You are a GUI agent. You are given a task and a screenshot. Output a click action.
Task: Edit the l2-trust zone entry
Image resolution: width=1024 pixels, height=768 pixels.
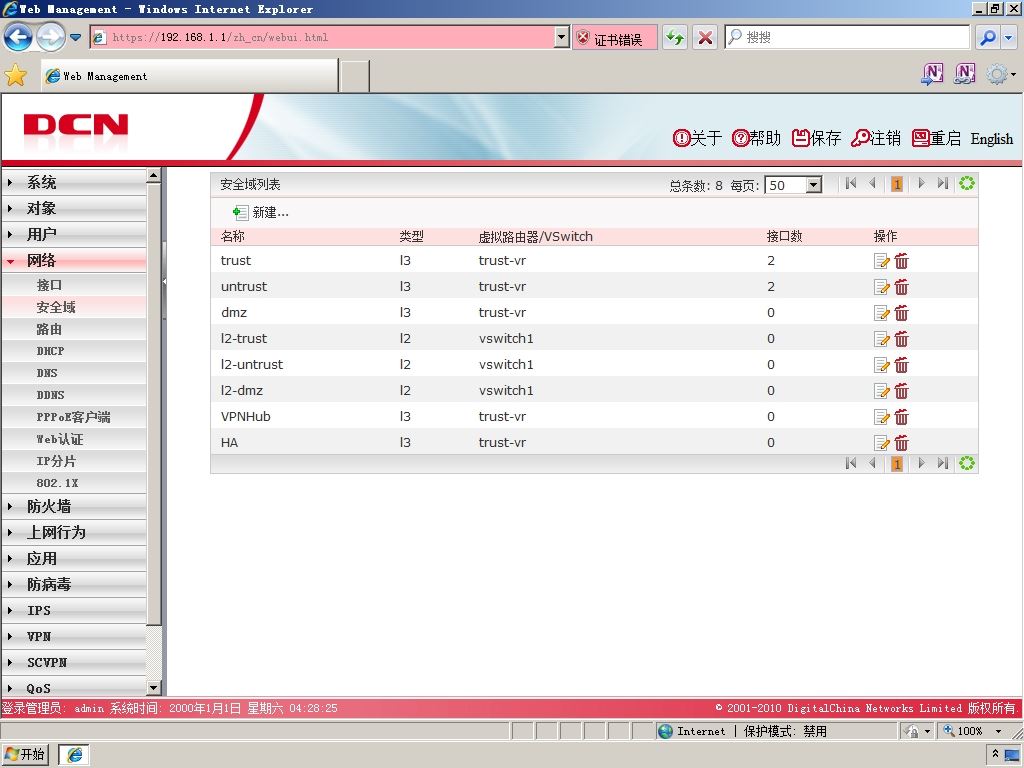(x=881, y=339)
